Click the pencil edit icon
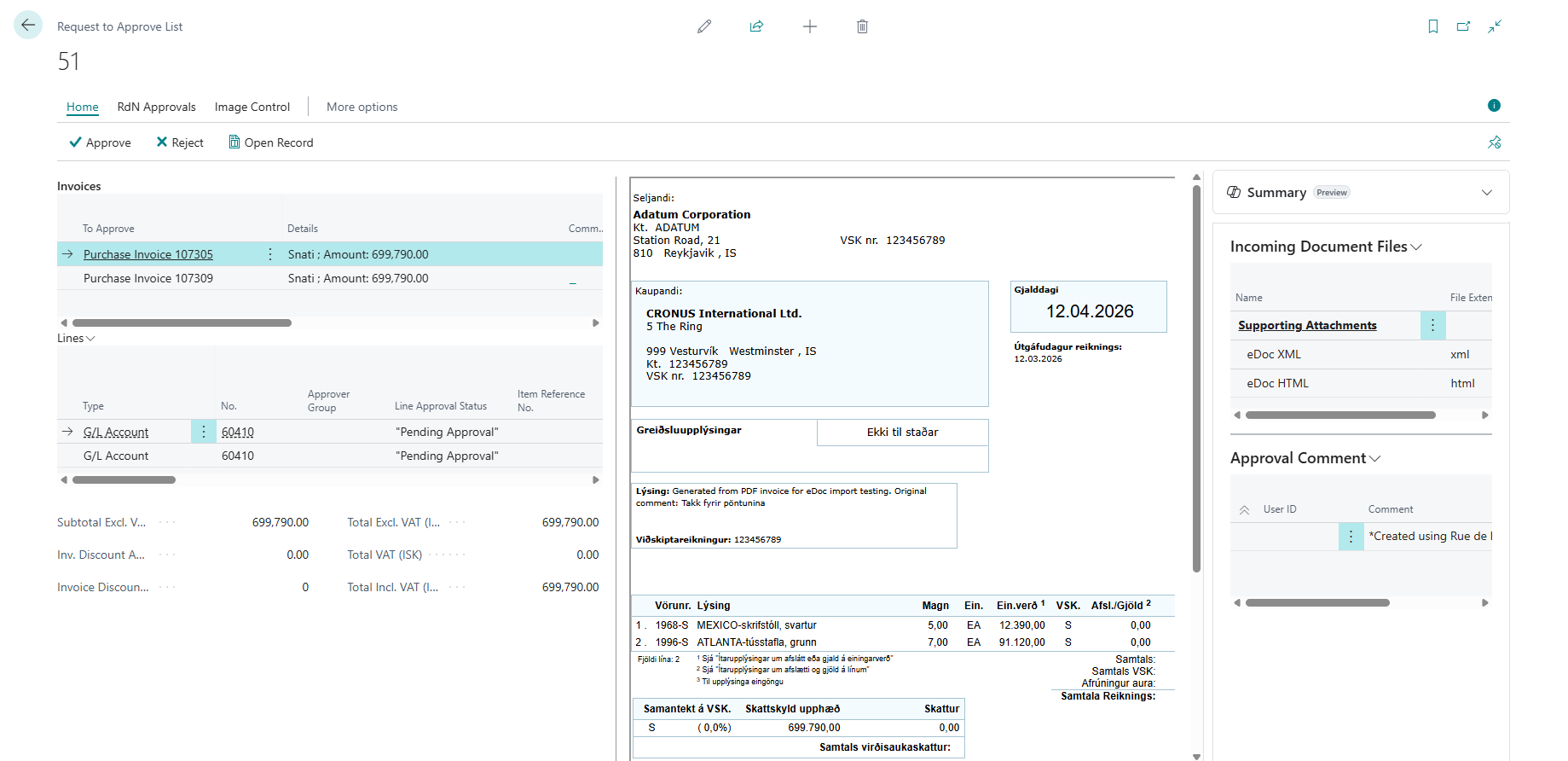This screenshot has height=761, width=1568. pos(704,26)
